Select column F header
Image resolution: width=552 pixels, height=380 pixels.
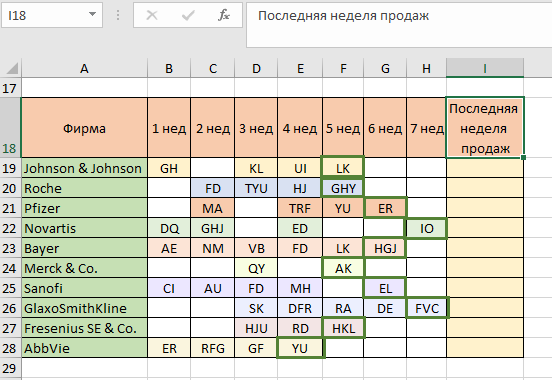pyautogui.click(x=343, y=68)
